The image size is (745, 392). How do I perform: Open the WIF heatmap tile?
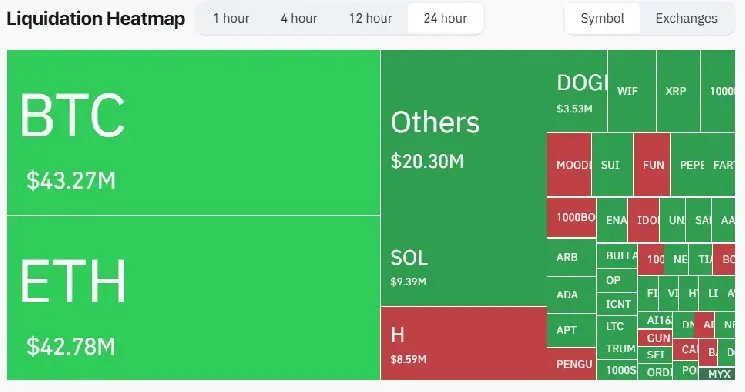click(632, 91)
